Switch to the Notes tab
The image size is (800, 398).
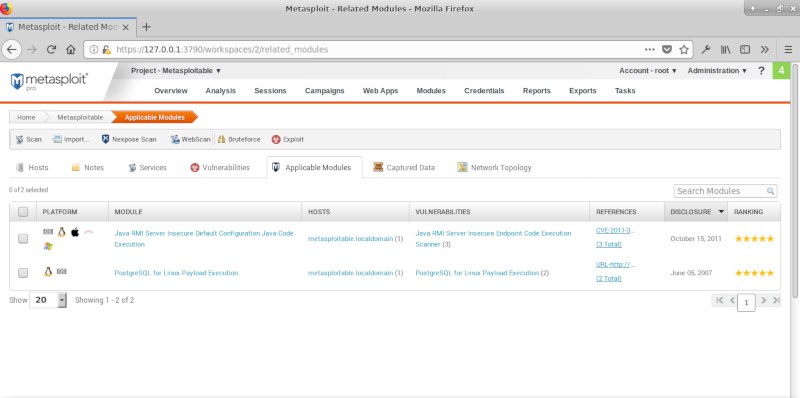coord(88,167)
